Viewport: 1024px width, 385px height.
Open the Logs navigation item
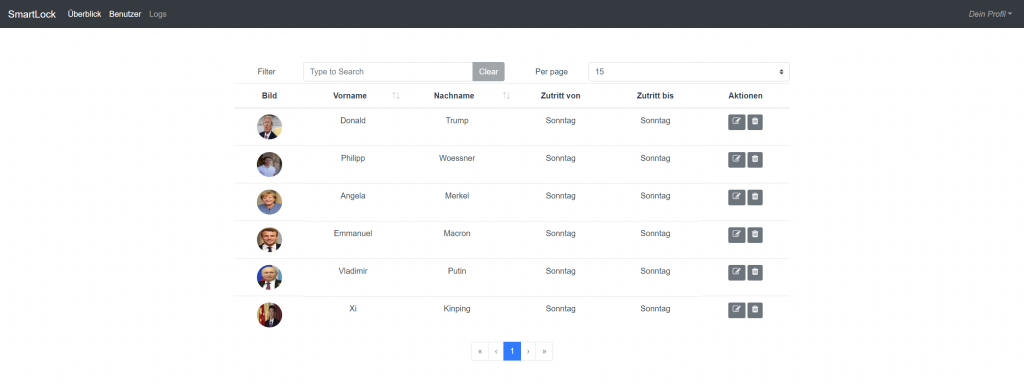pos(157,14)
